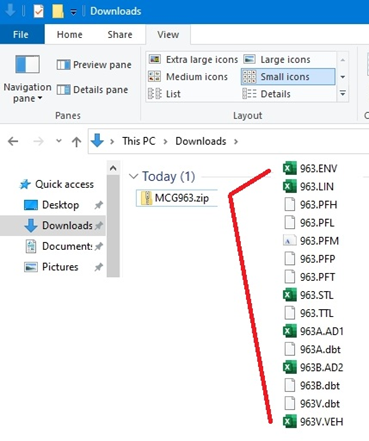Switch to Details layout
Image resolution: width=369 pixels, height=441 pixels.
click(x=266, y=94)
